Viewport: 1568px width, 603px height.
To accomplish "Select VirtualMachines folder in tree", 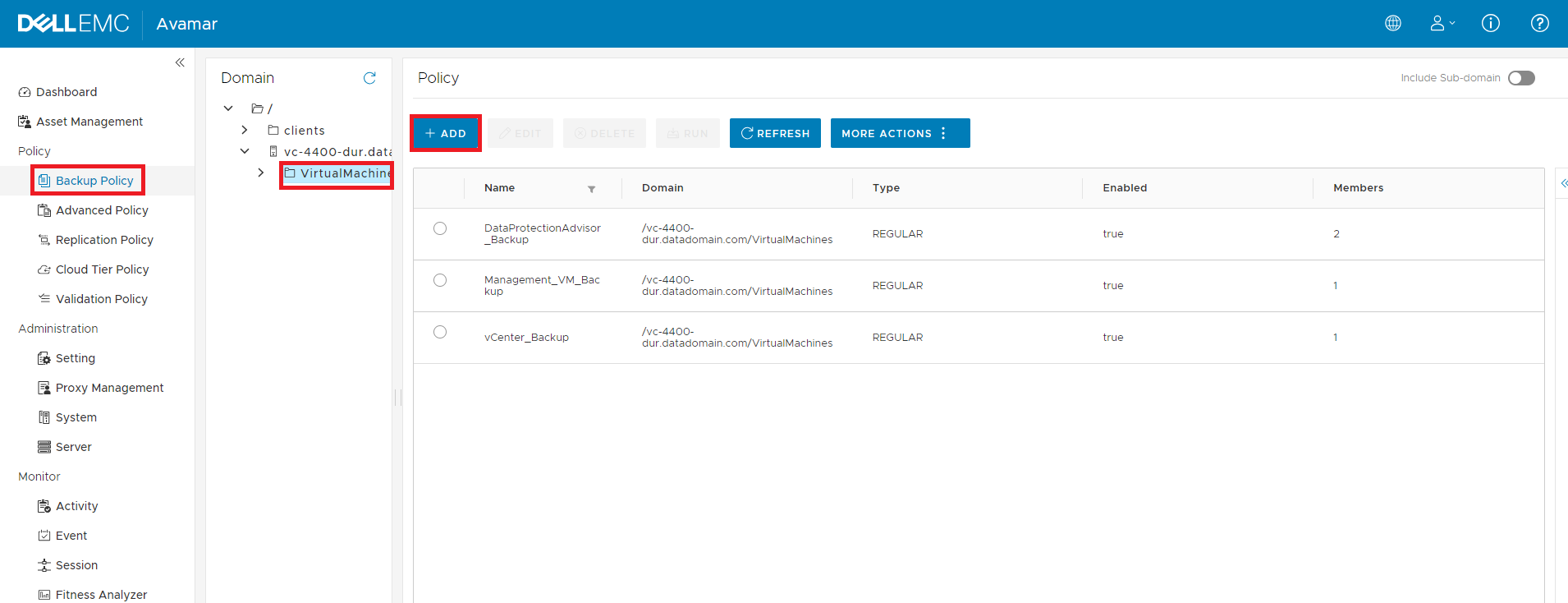I will tap(346, 173).
